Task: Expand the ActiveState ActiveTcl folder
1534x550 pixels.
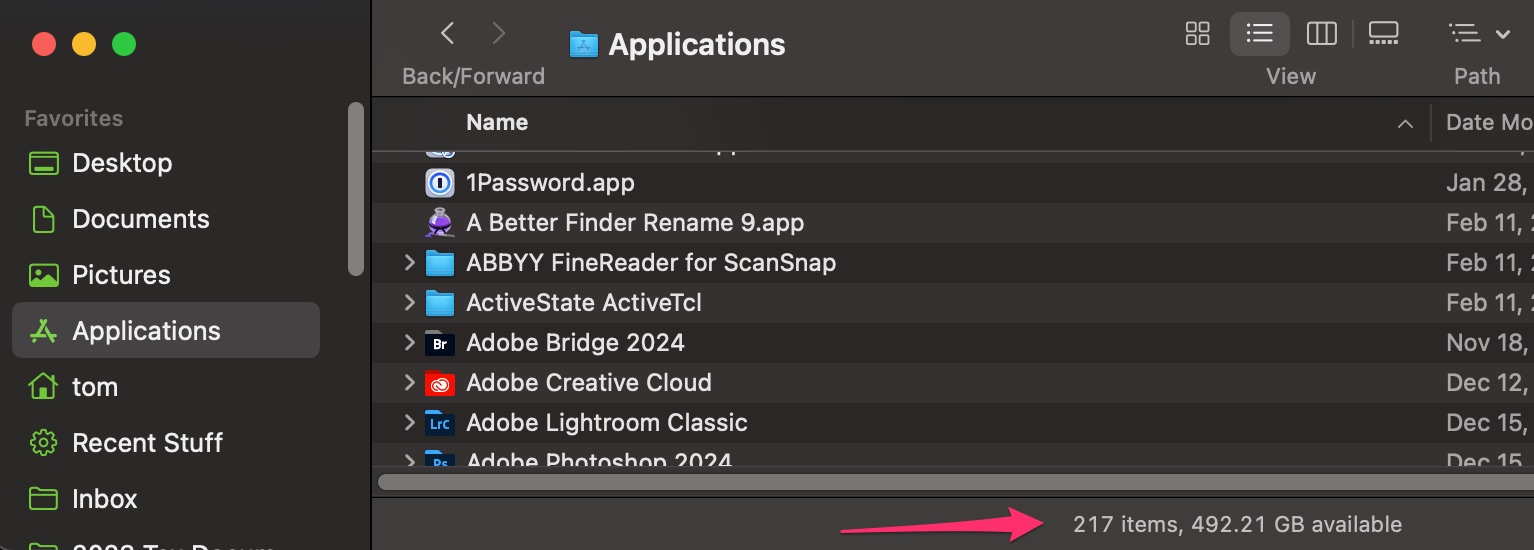Action: pyautogui.click(x=409, y=303)
